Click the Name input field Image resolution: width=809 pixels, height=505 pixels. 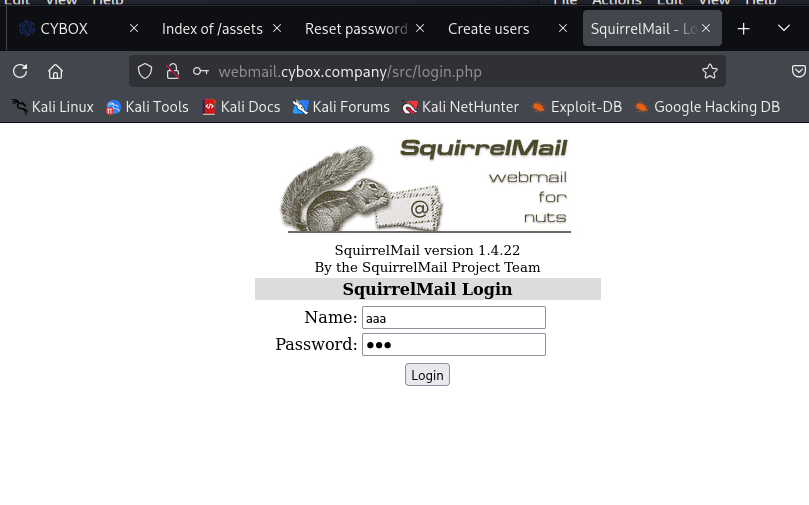click(x=453, y=318)
